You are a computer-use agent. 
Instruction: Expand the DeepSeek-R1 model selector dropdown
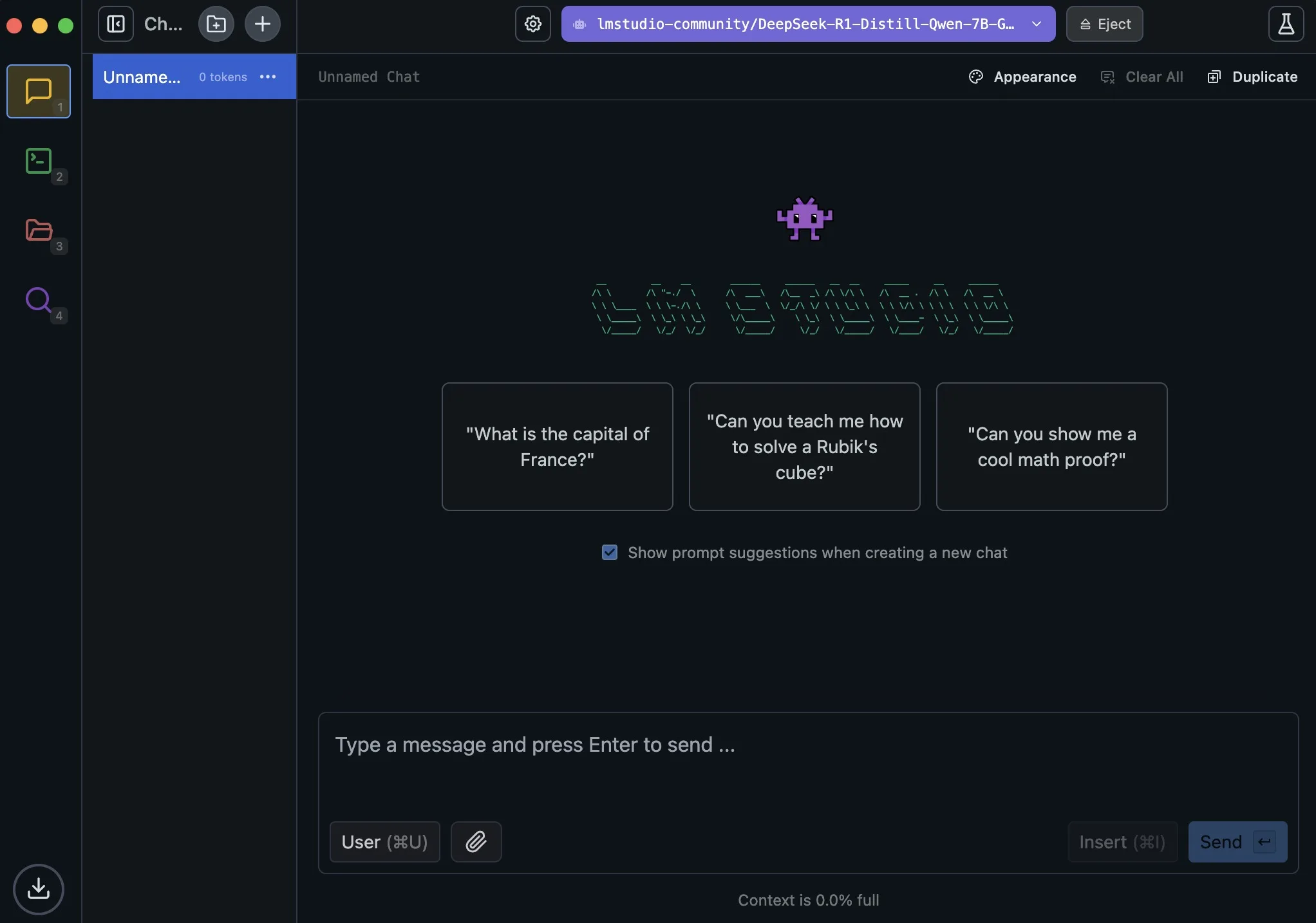[808, 24]
